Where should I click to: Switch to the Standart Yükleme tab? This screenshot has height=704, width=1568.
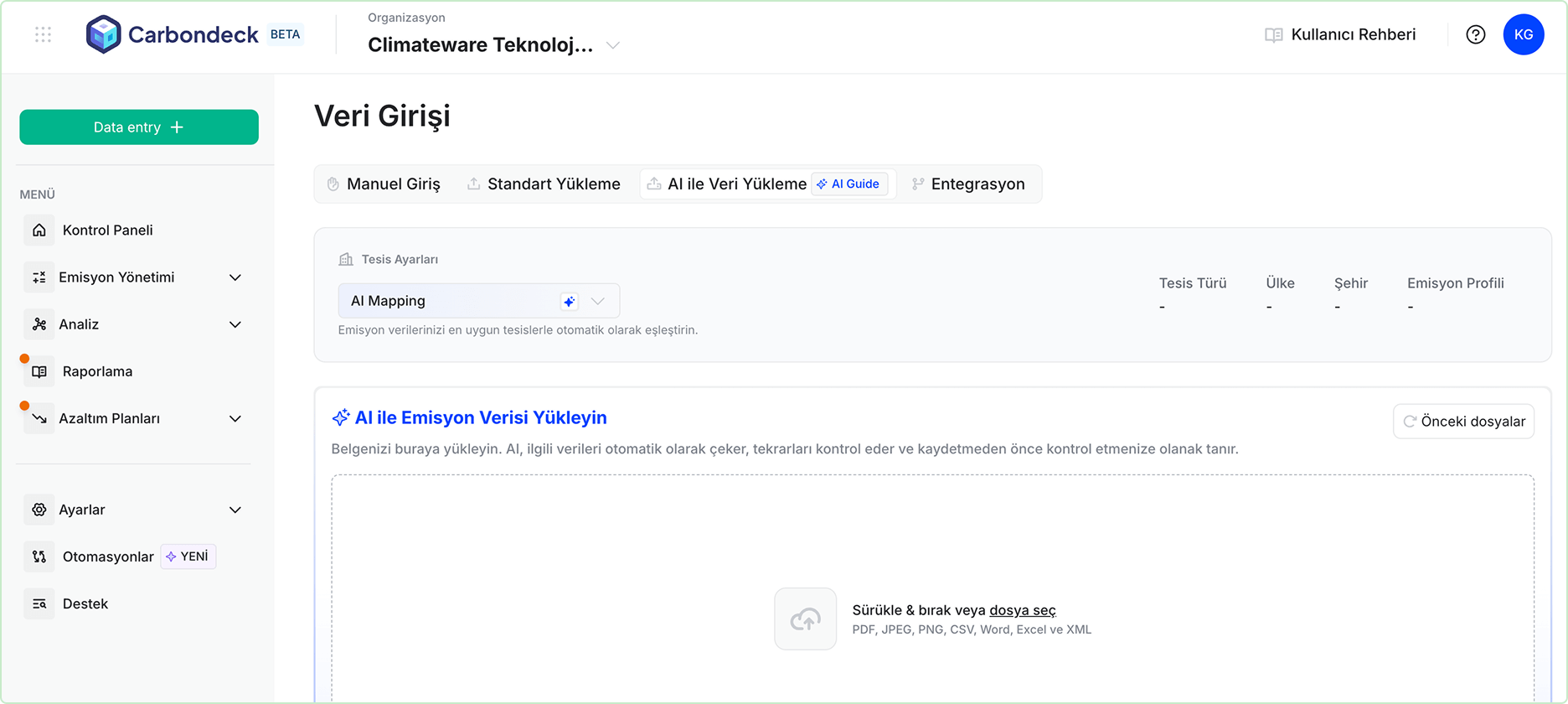tap(544, 184)
